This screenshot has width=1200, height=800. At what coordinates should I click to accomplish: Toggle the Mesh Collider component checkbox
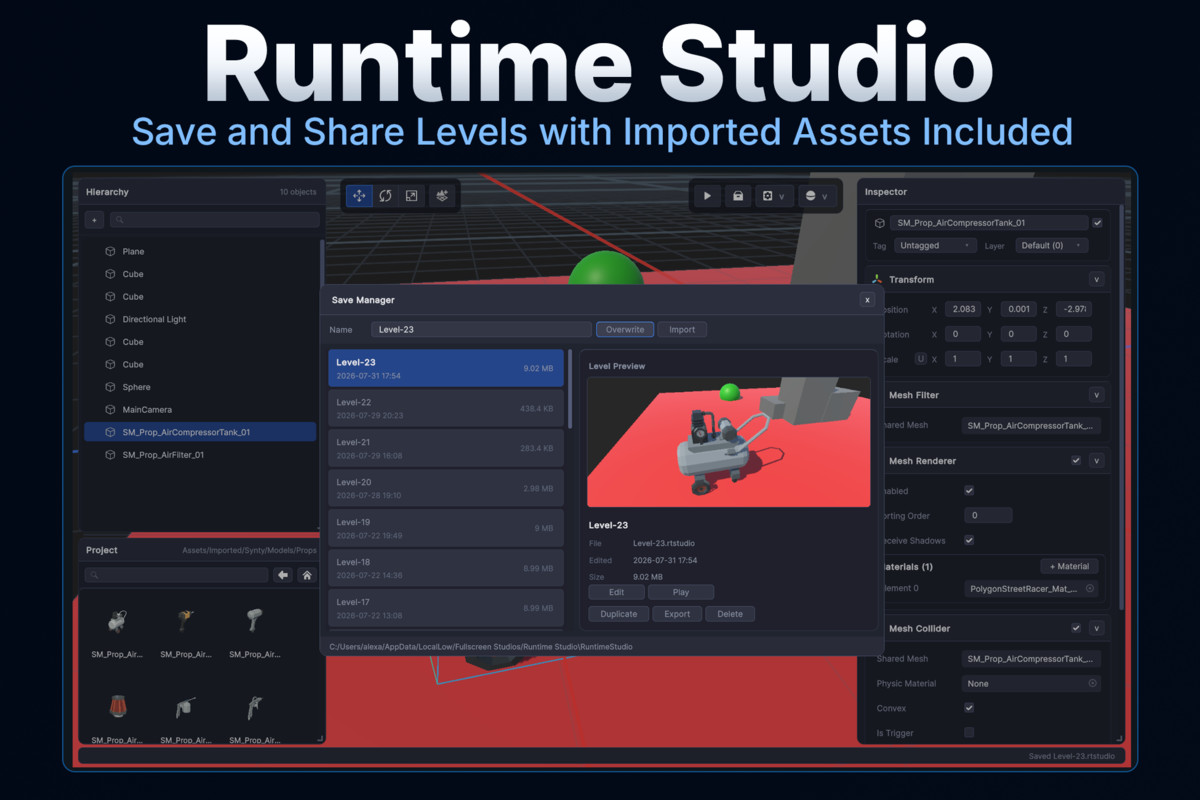coord(1076,628)
